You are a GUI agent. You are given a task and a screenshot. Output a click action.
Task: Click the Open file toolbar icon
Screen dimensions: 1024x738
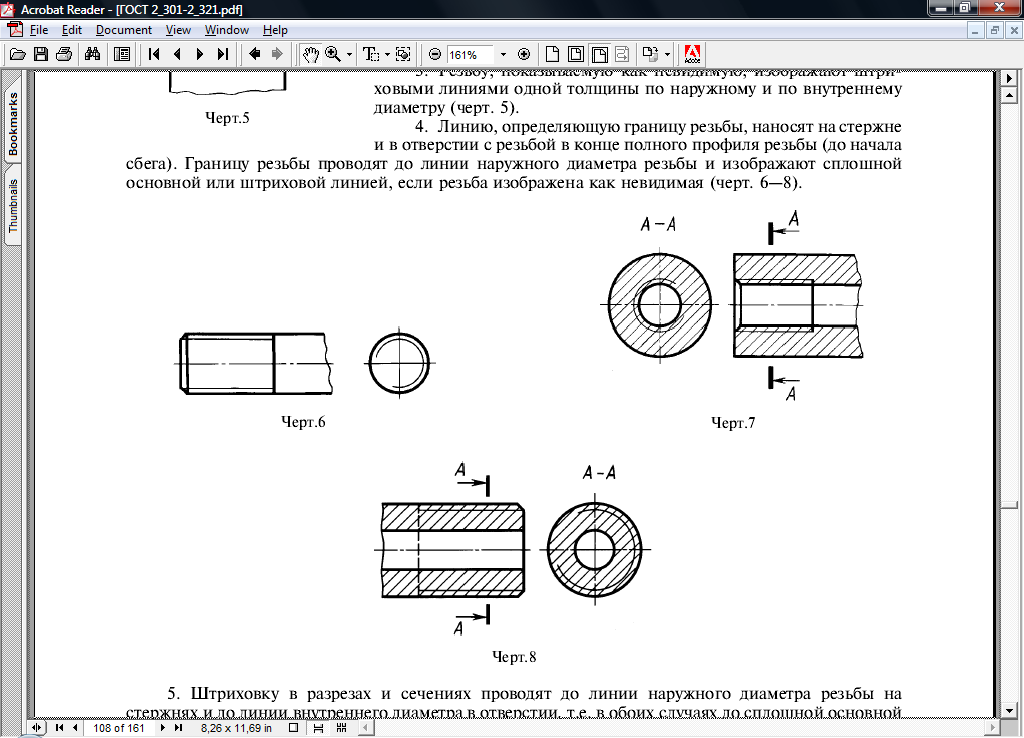coord(18,54)
